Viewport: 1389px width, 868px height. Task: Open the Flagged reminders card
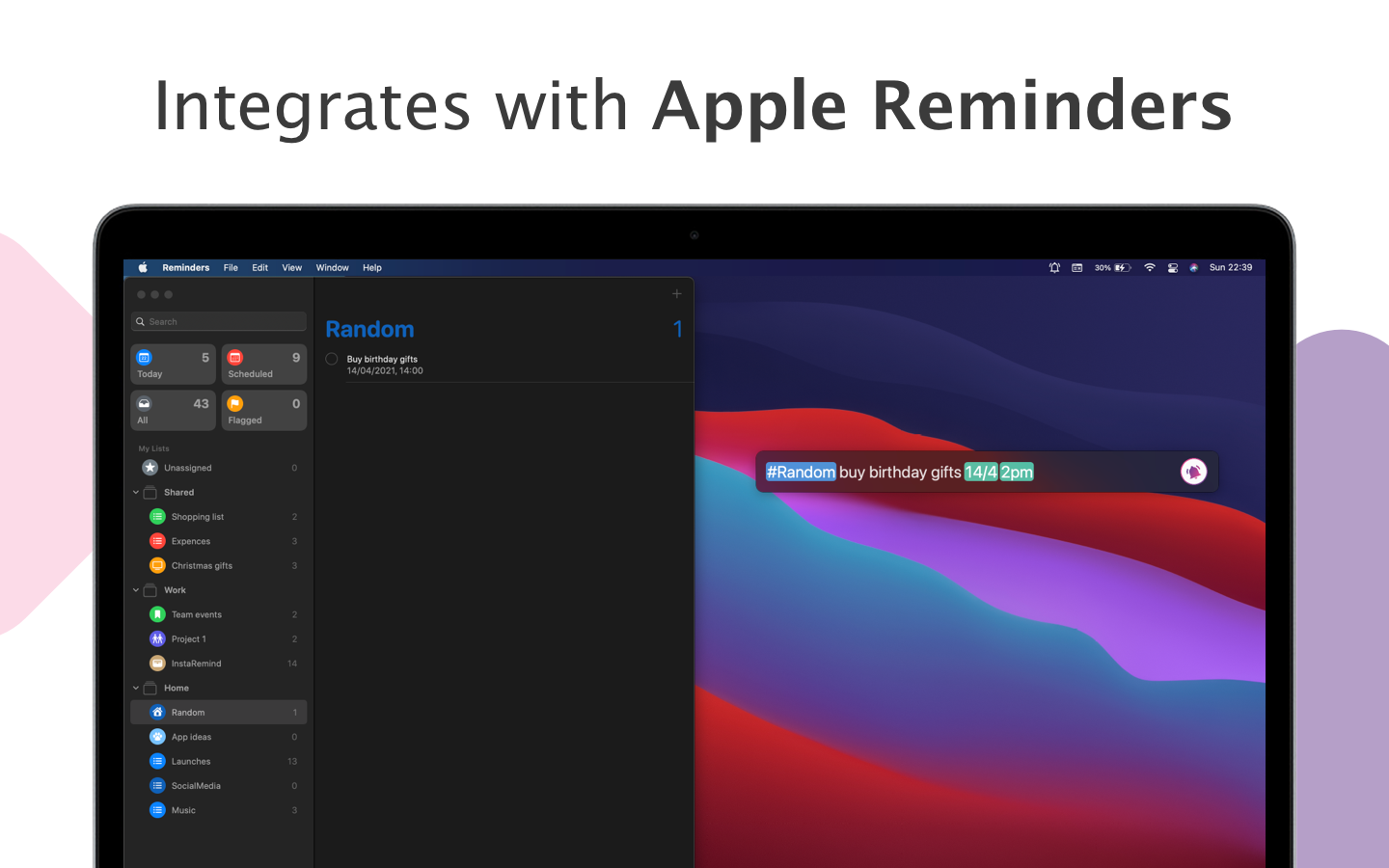264,411
